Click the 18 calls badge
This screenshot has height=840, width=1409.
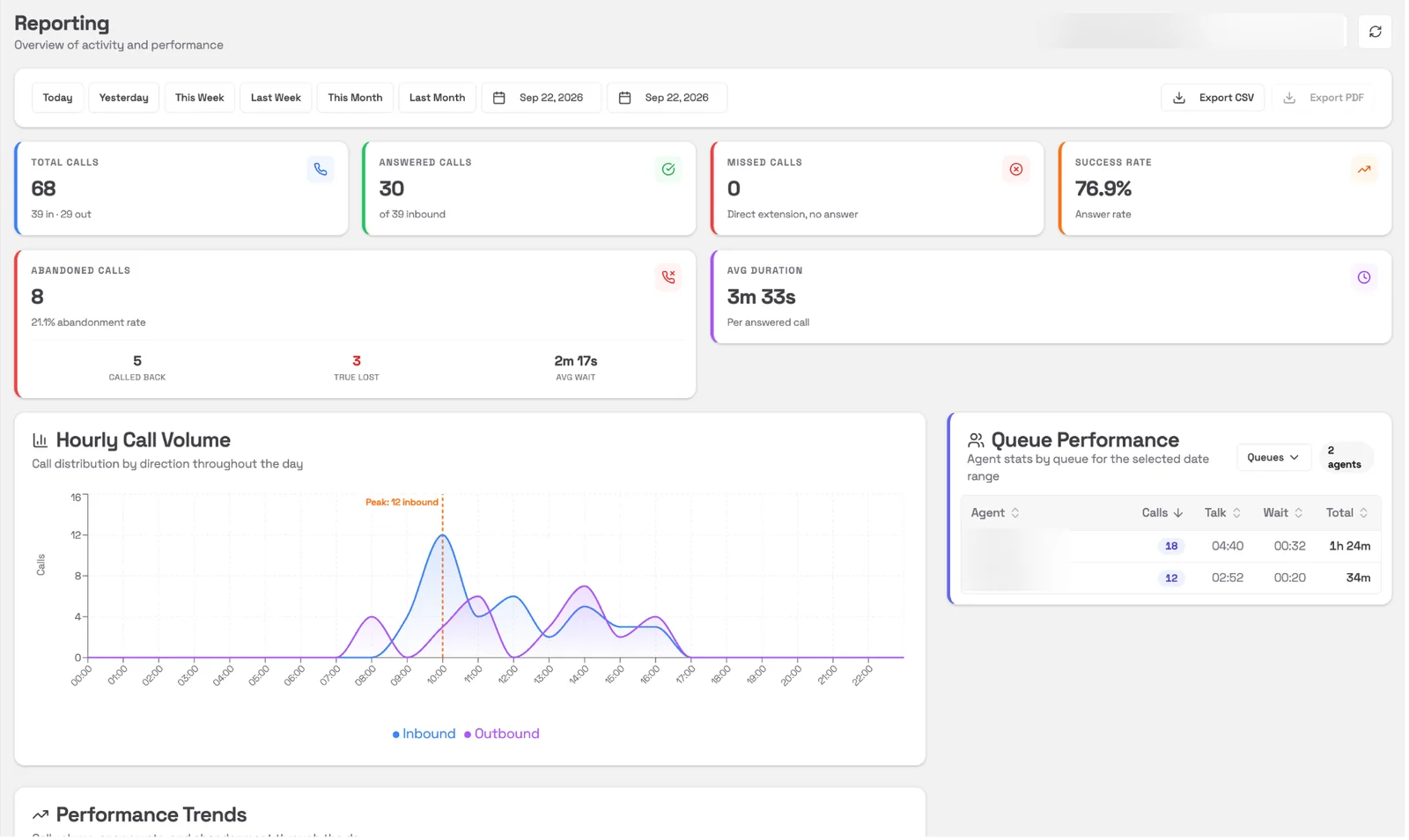click(x=1171, y=547)
